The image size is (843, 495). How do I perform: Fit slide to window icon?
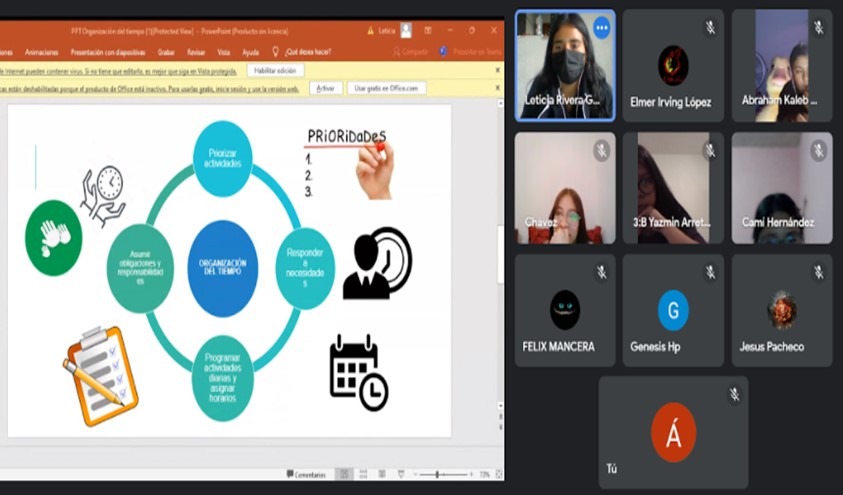point(497,474)
